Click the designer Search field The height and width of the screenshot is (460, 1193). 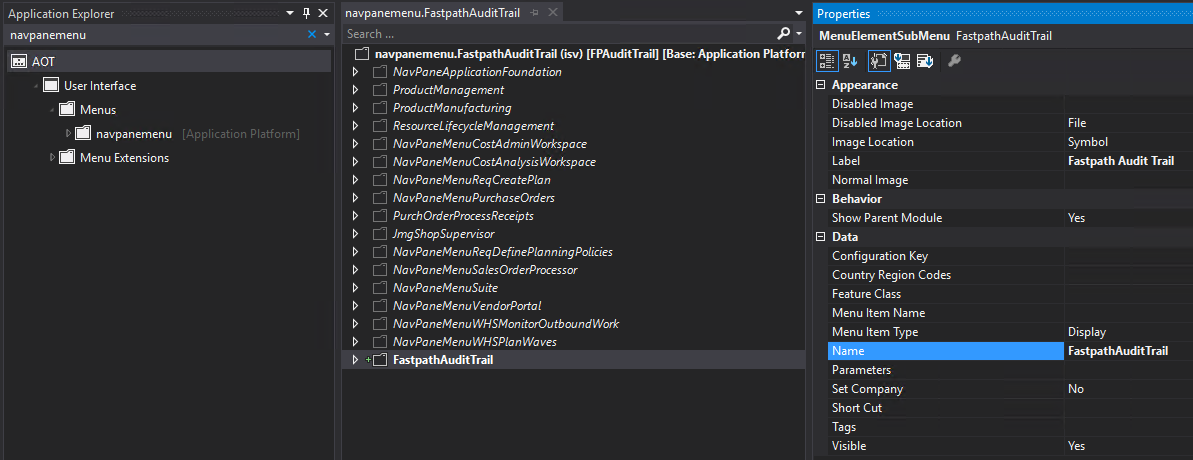click(550, 34)
